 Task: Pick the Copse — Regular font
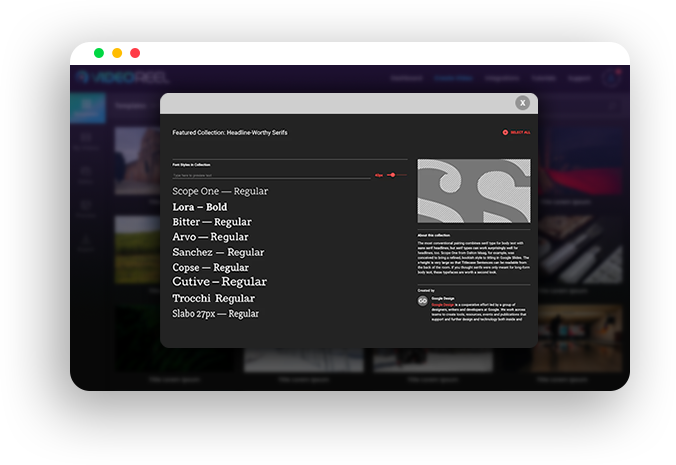tap(210, 268)
